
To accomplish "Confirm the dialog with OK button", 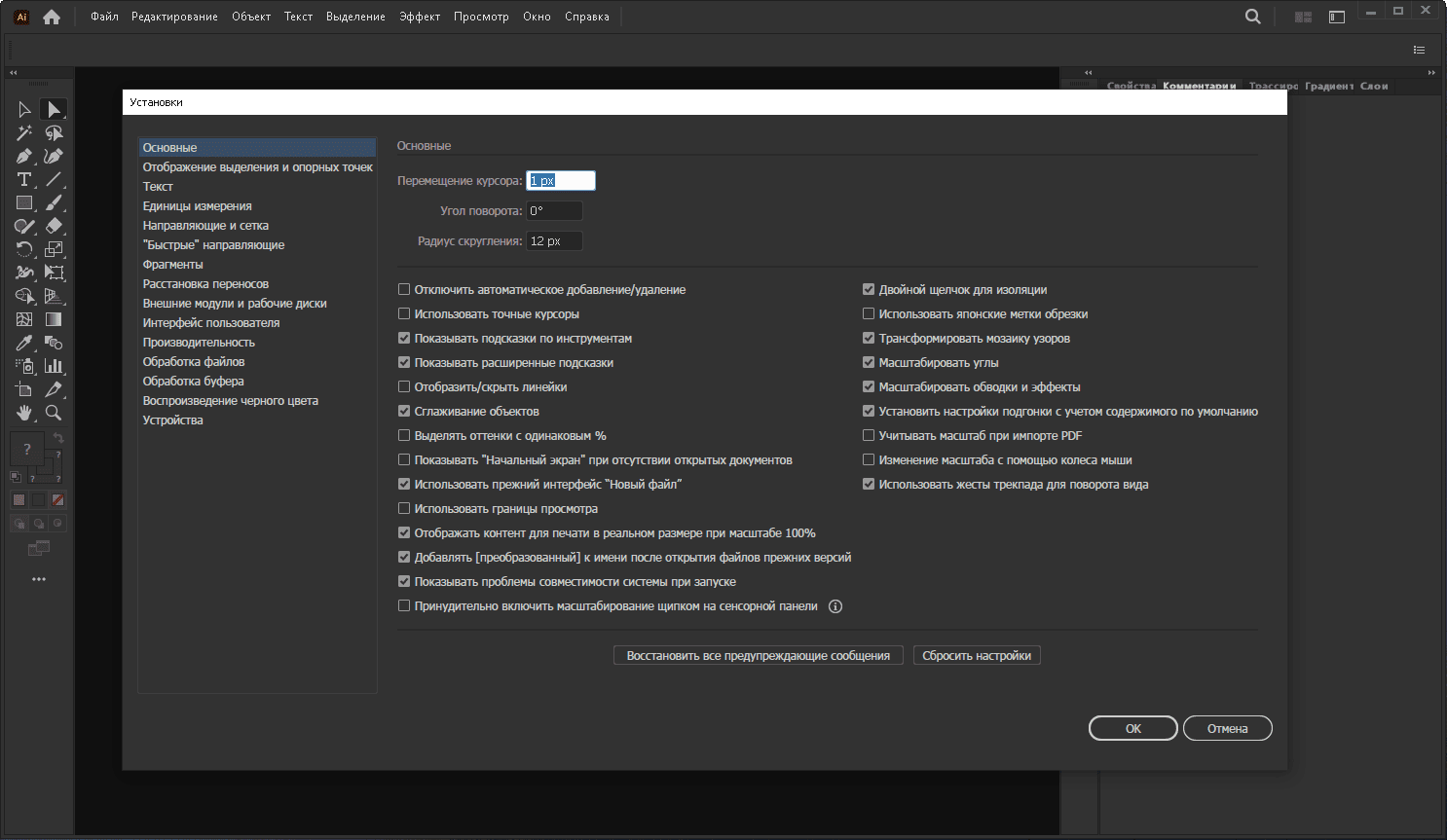I will click(1133, 728).
